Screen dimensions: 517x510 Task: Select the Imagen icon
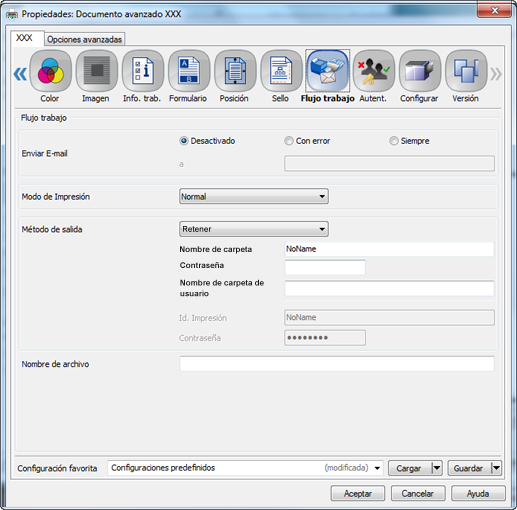(97, 71)
